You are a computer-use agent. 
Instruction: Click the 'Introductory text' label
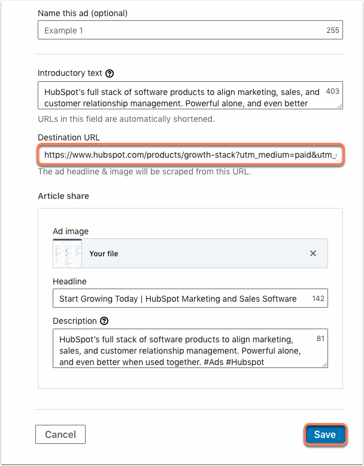pyautogui.click(x=70, y=73)
